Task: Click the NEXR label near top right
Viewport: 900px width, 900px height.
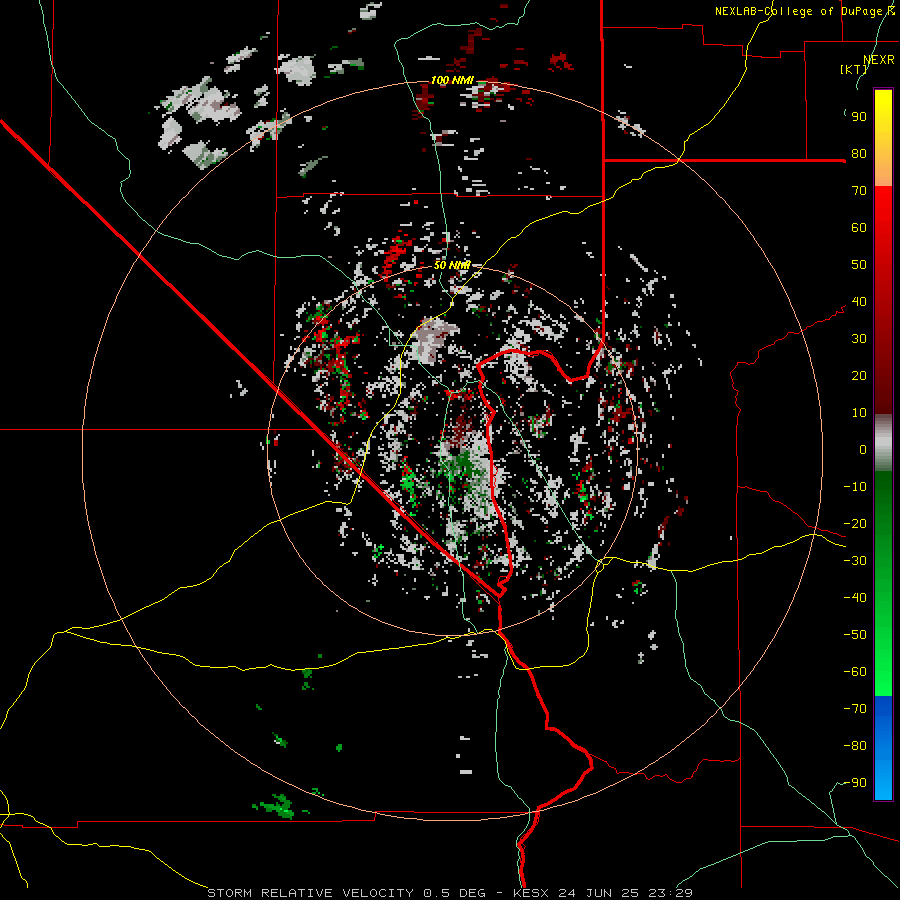Action: coord(879,60)
